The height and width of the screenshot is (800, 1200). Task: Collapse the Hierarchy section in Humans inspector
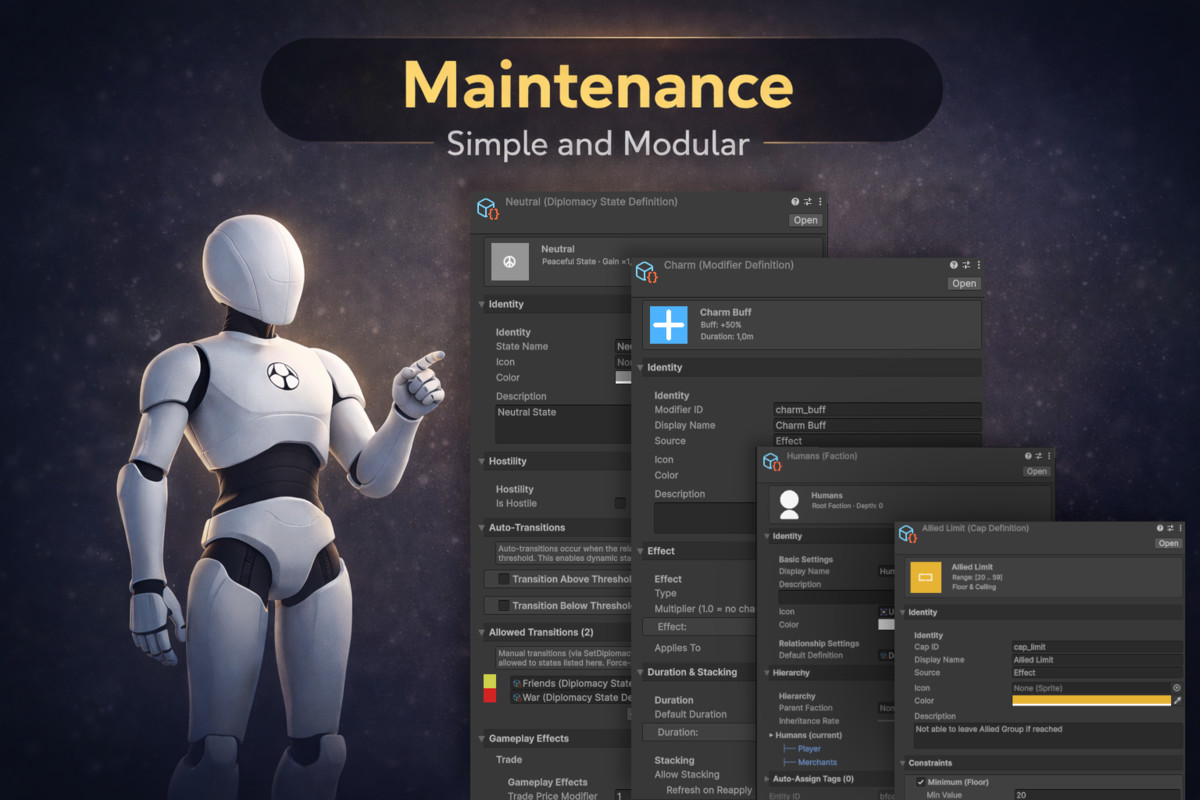click(x=766, y=673)
